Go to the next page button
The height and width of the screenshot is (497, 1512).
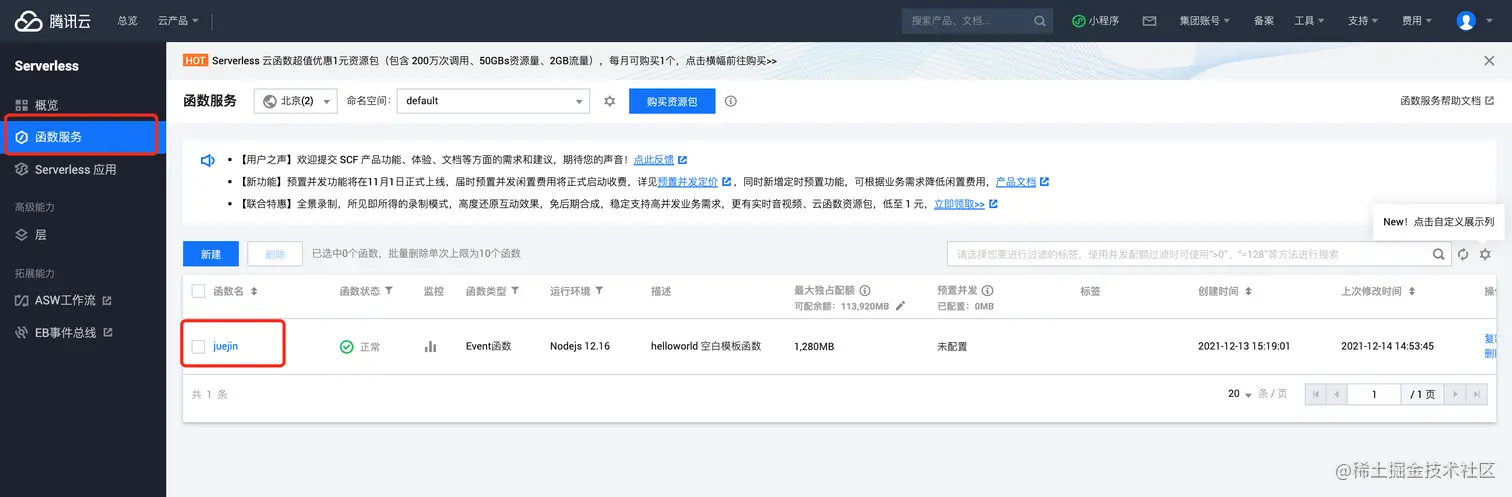(1455, 394)
